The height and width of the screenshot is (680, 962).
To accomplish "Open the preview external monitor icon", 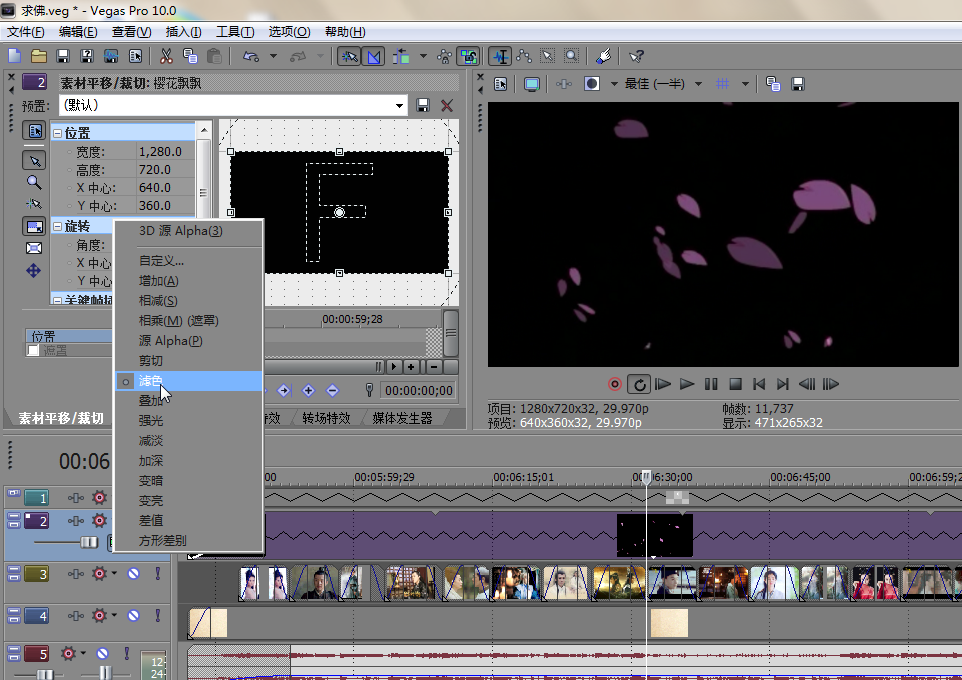I will coord(531,84).
